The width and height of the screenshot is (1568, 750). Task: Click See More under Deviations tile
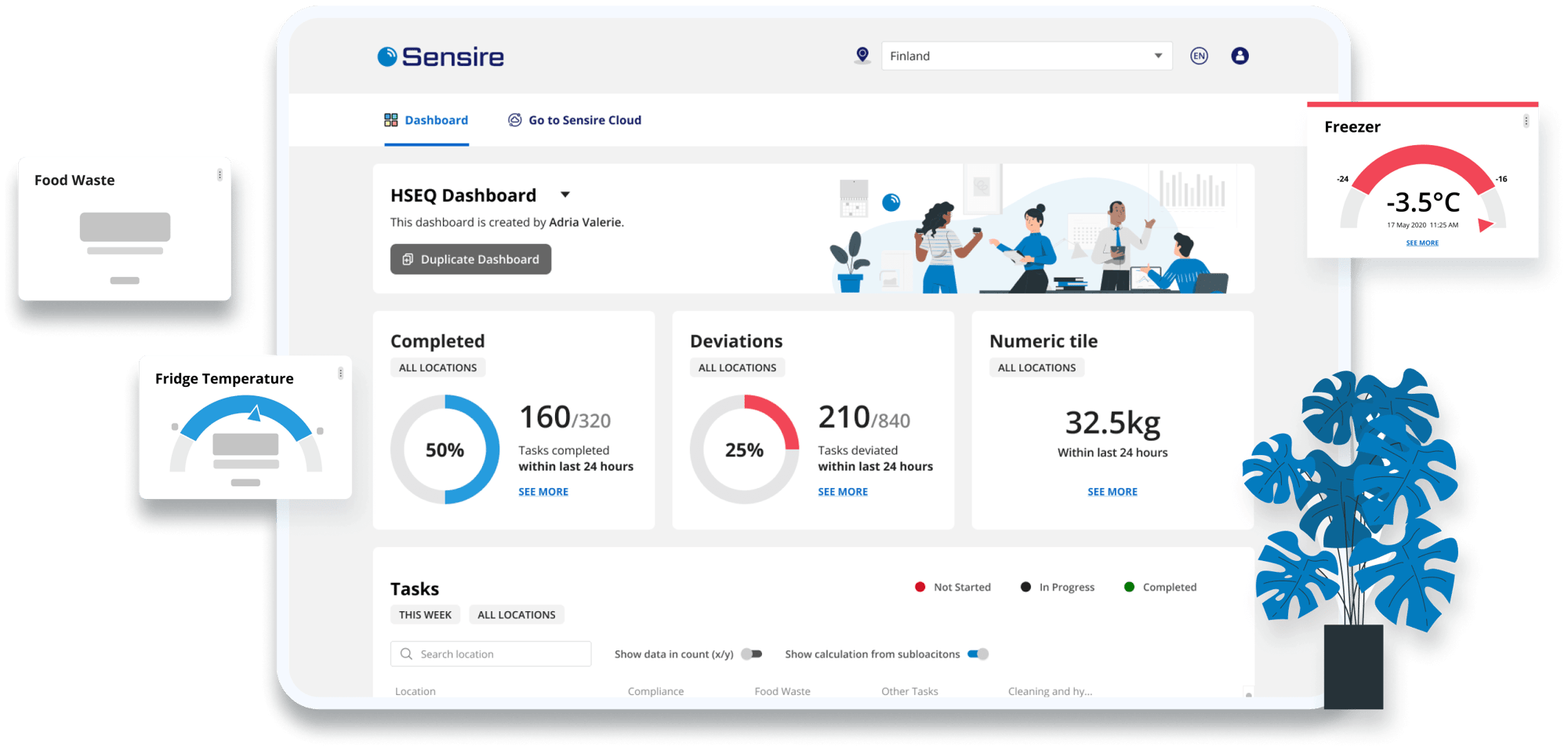(843, 491)
